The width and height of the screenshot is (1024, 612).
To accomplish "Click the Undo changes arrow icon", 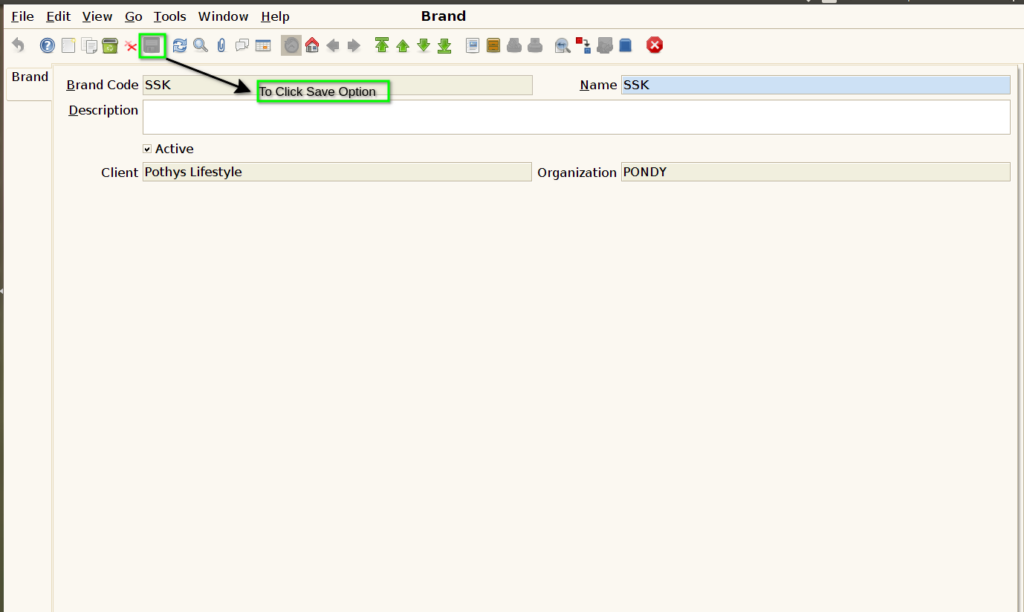I will tap(18, 45).
